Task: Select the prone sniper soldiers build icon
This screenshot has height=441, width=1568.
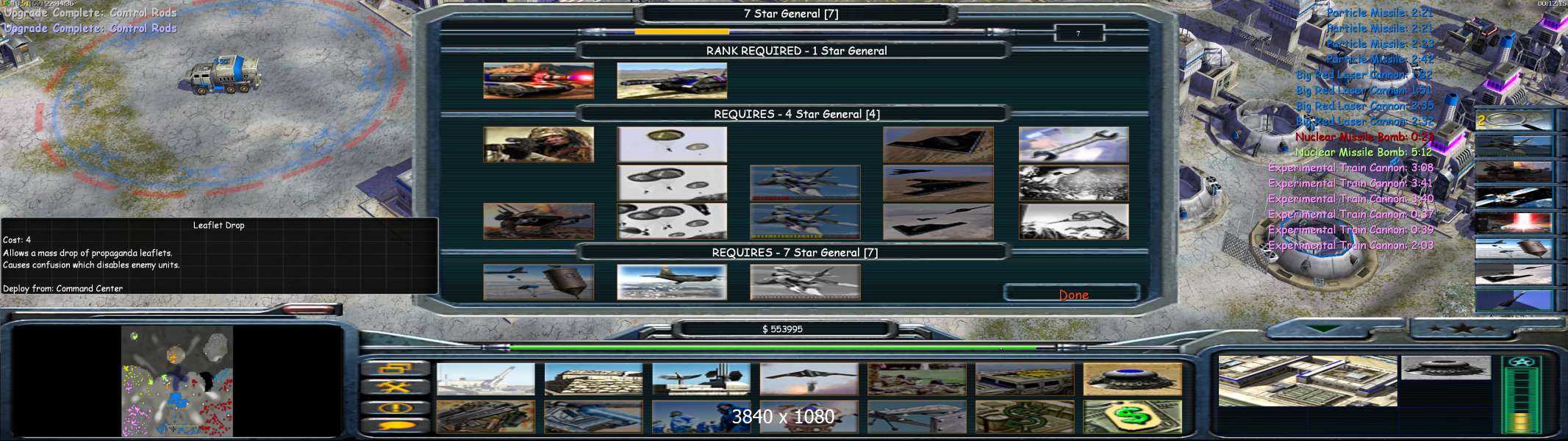Action: point(917,379)
